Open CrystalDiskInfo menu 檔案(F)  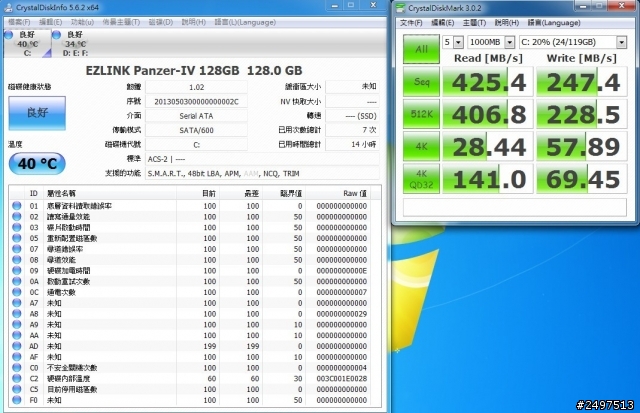pyautogui.click(x=19, y=22)
